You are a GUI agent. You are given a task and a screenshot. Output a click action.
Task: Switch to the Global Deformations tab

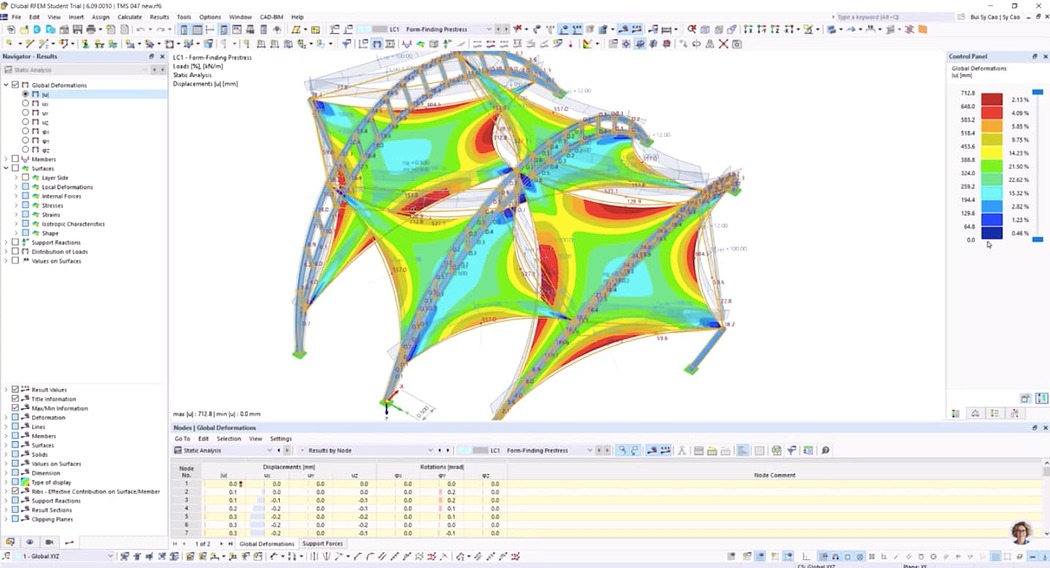tap(267, 544)
